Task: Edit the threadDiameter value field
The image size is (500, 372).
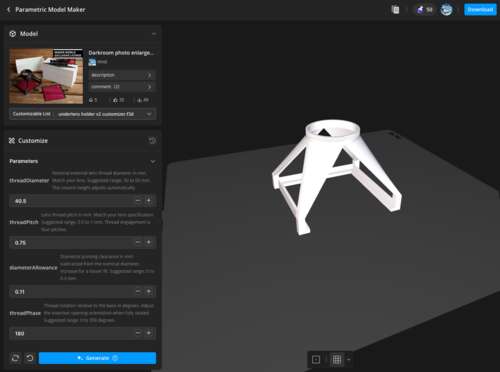Action: 71,201
